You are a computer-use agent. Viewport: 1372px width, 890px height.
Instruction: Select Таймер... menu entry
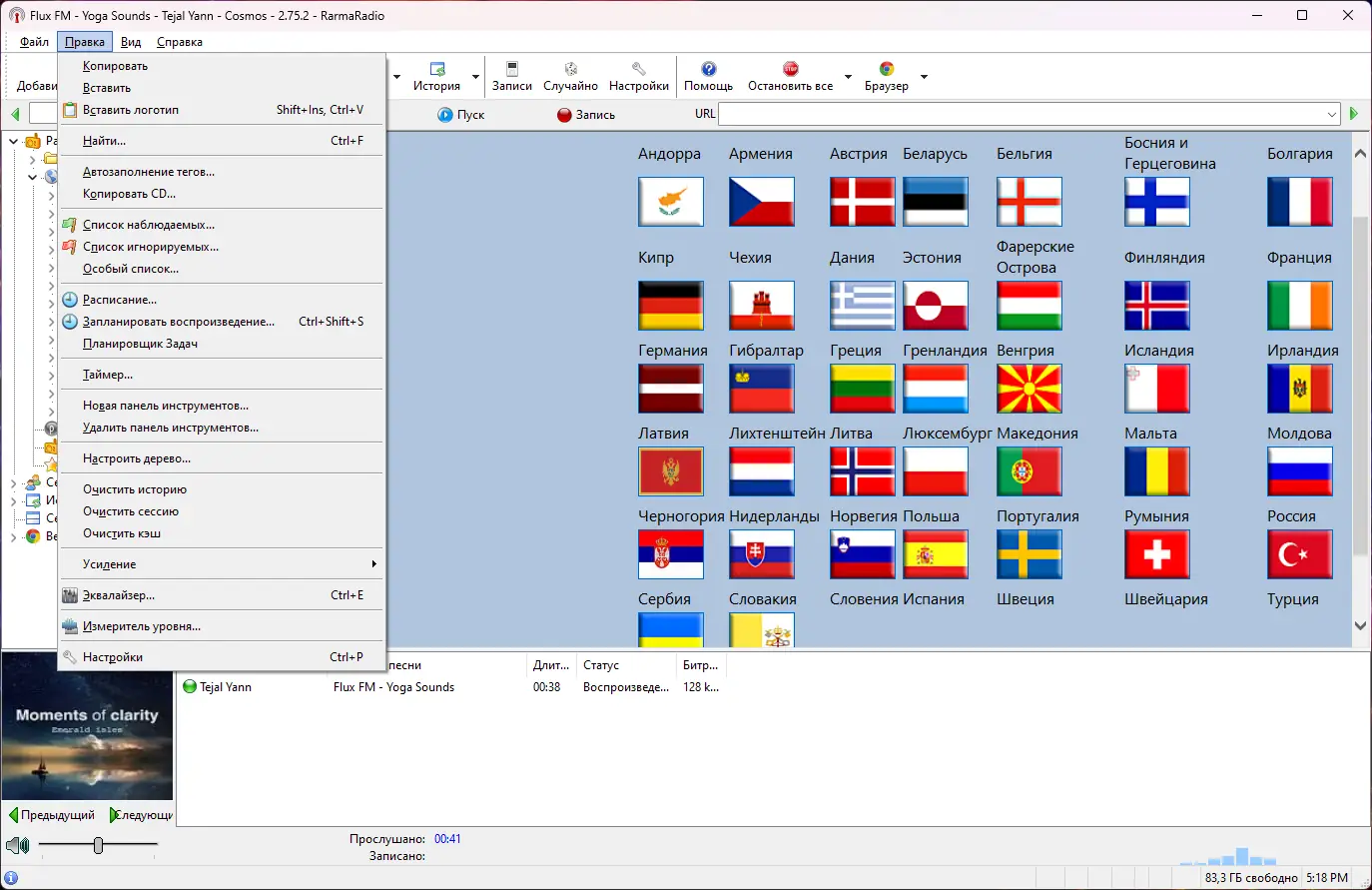tap(222, 375)
